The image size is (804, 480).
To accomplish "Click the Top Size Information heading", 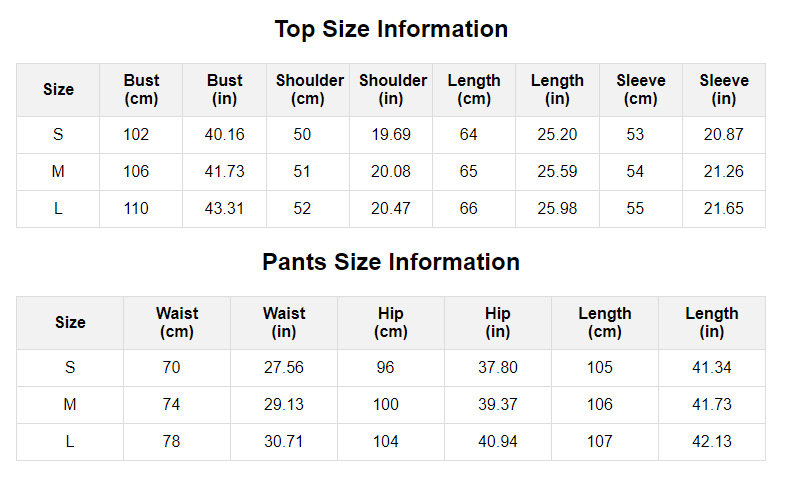I will (x=391, y=29).
